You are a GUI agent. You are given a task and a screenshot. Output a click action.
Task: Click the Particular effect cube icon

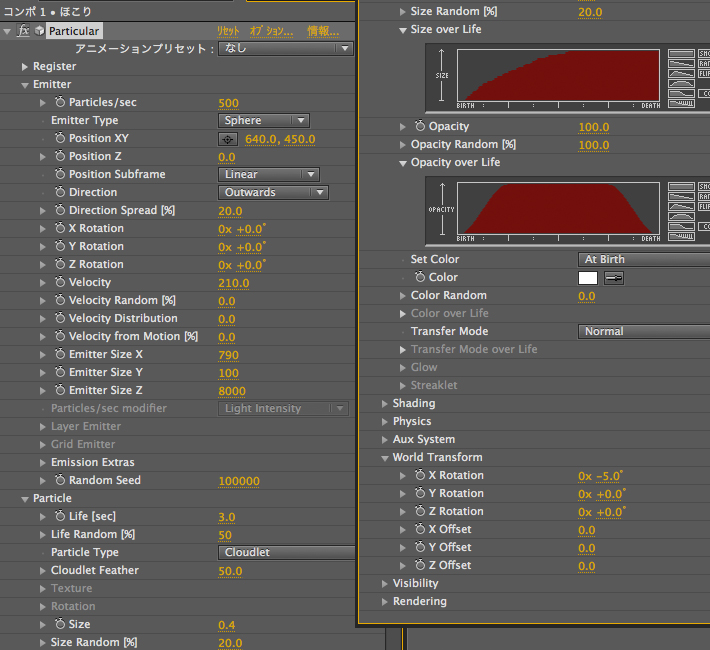pos(39,31)
